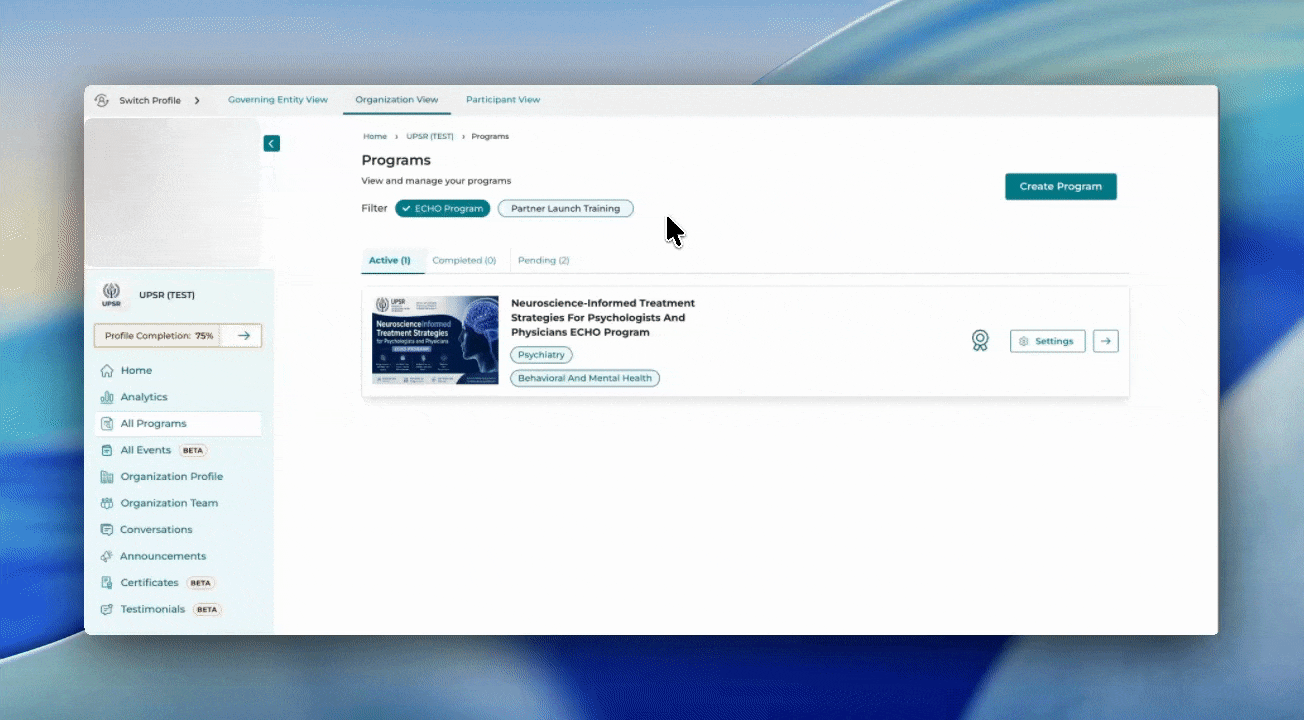
Task: Open the All Events calendar icon
Action: click(107, 450)
